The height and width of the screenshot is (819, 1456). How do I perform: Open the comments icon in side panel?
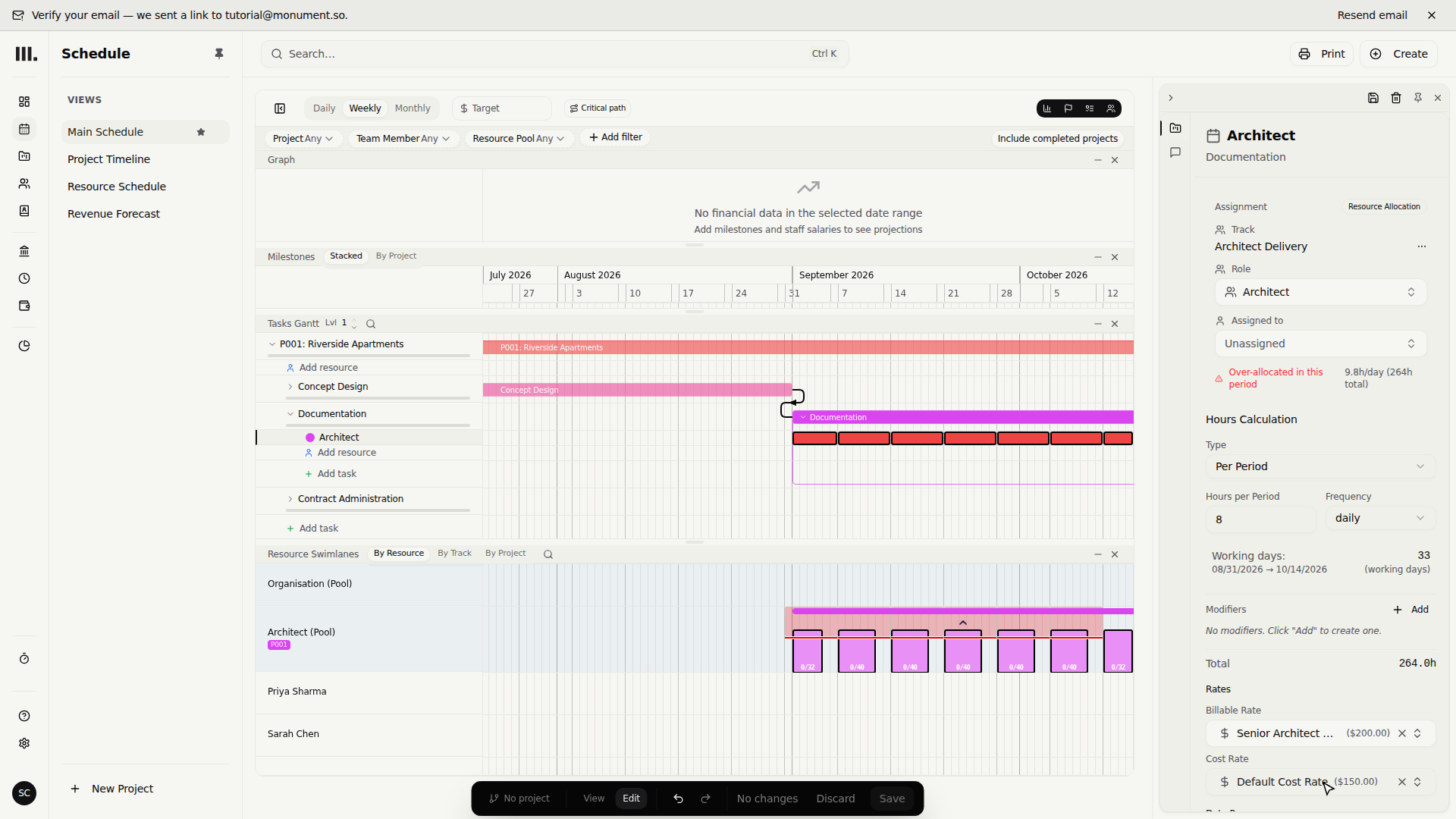click(x=1175, y=152)
